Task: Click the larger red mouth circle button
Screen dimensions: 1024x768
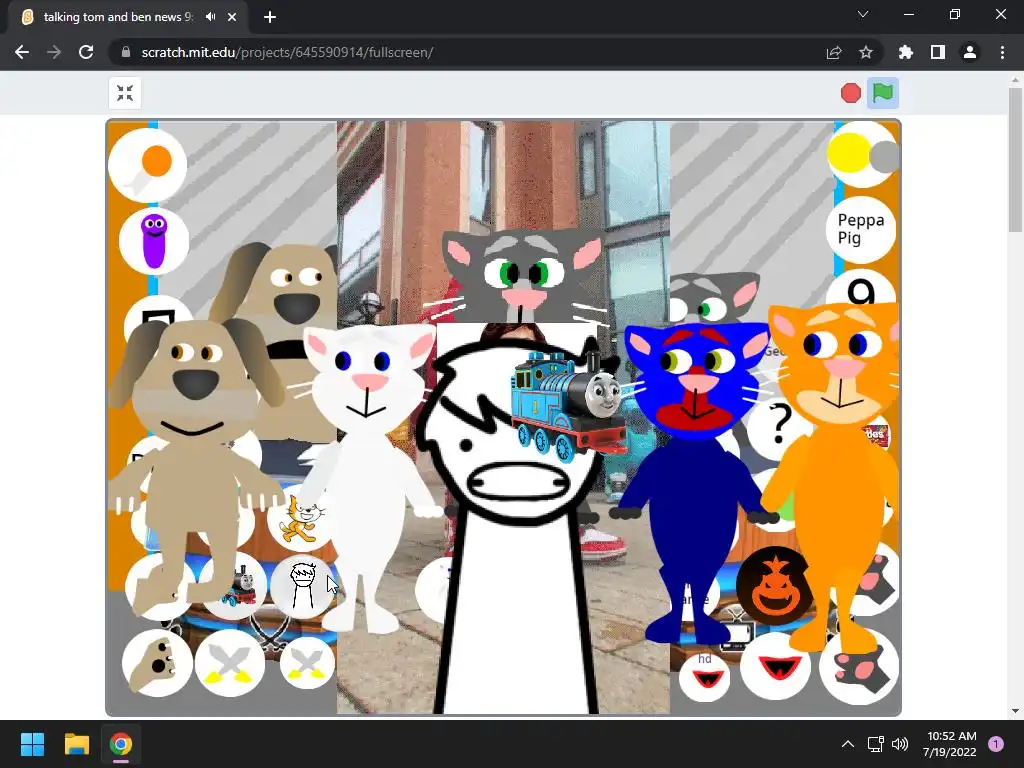Action: click(775, 666)
